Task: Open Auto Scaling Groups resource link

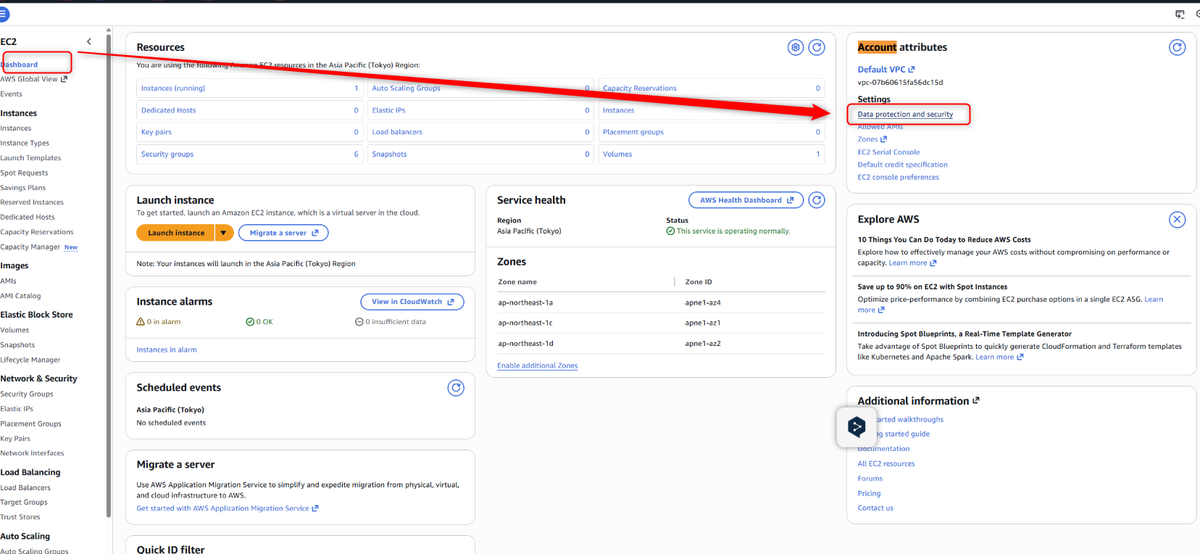Action: pyautogui.click(x=405, y=88)
